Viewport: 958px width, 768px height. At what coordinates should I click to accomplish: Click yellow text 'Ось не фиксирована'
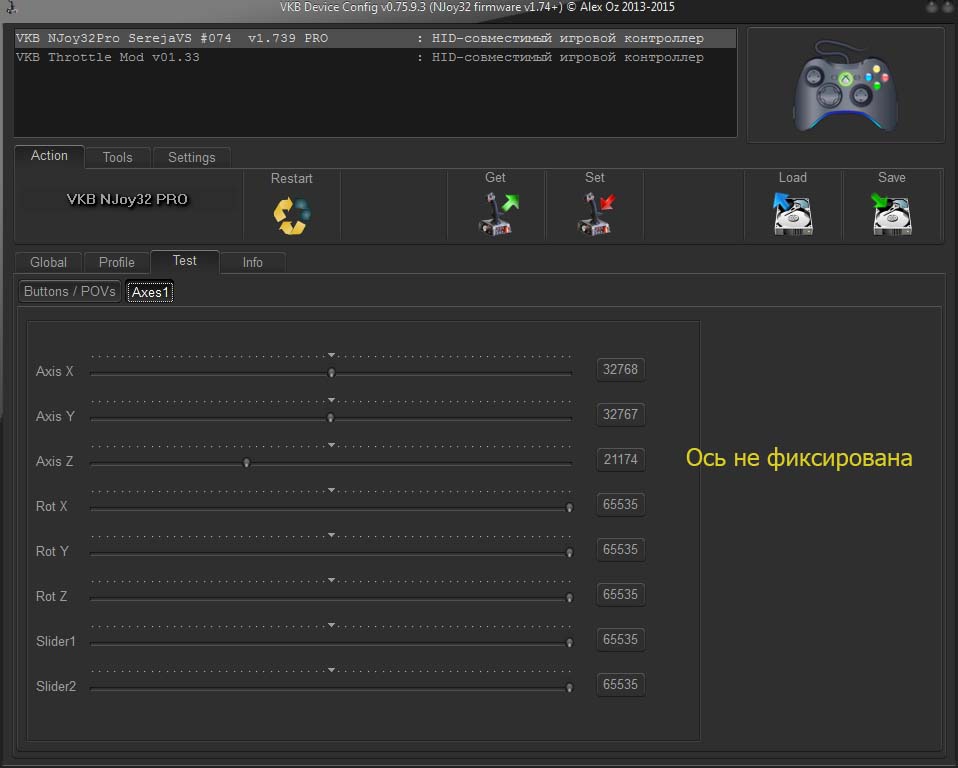point(799,458)
